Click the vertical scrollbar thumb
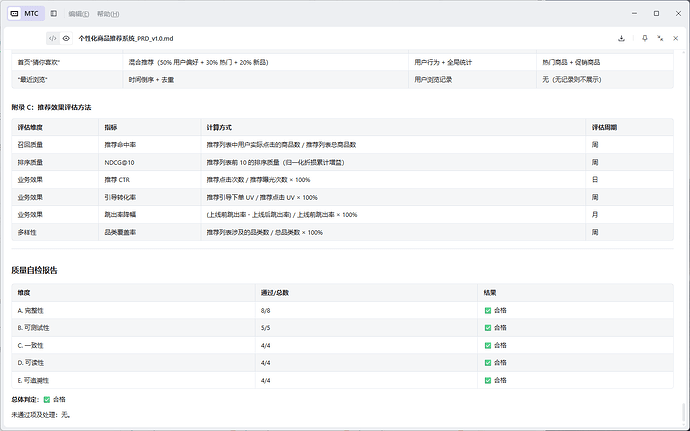Screen dimensions: 690x431 (684, 413)
